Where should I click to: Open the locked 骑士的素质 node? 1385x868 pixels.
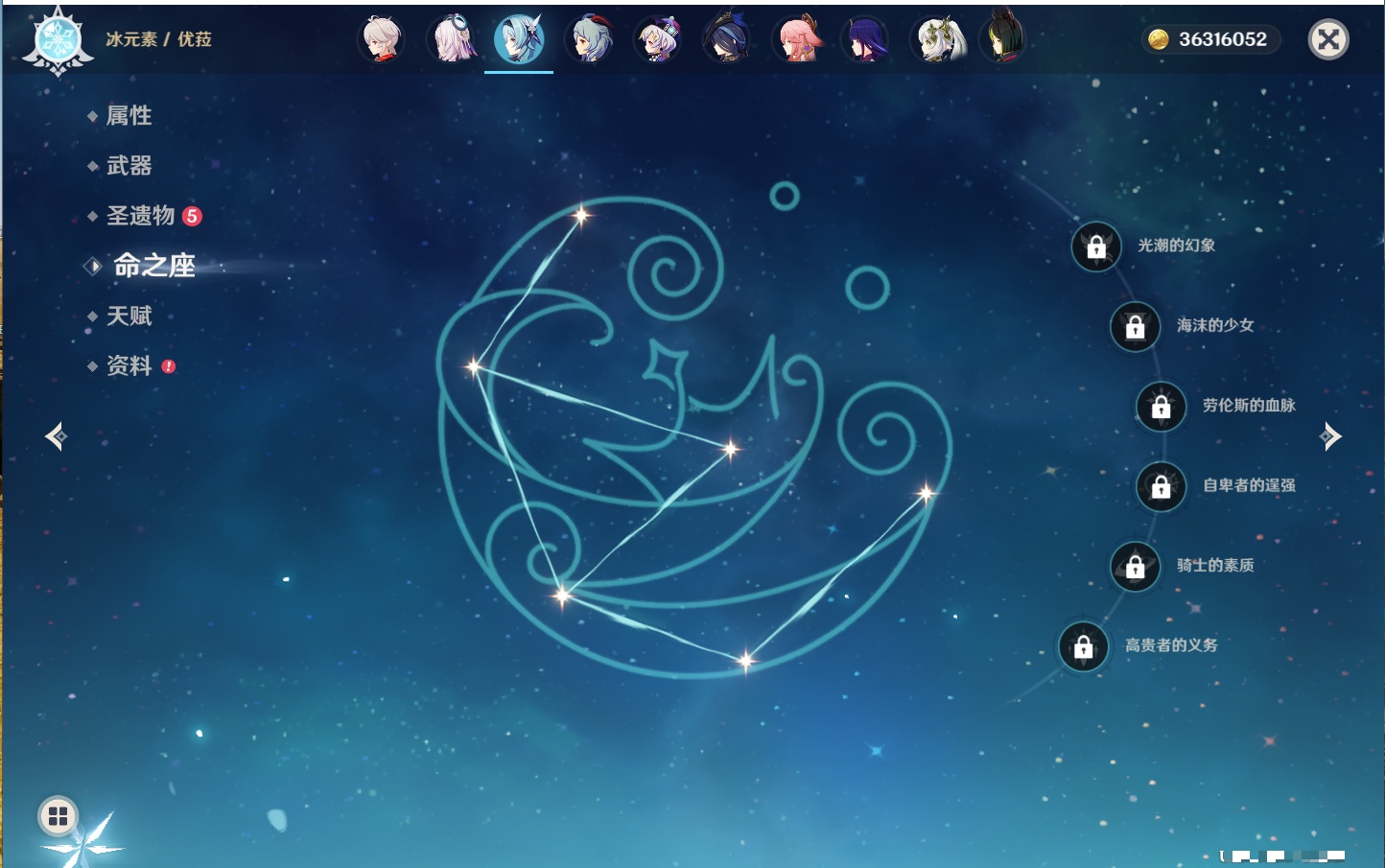coord(1136,567)
